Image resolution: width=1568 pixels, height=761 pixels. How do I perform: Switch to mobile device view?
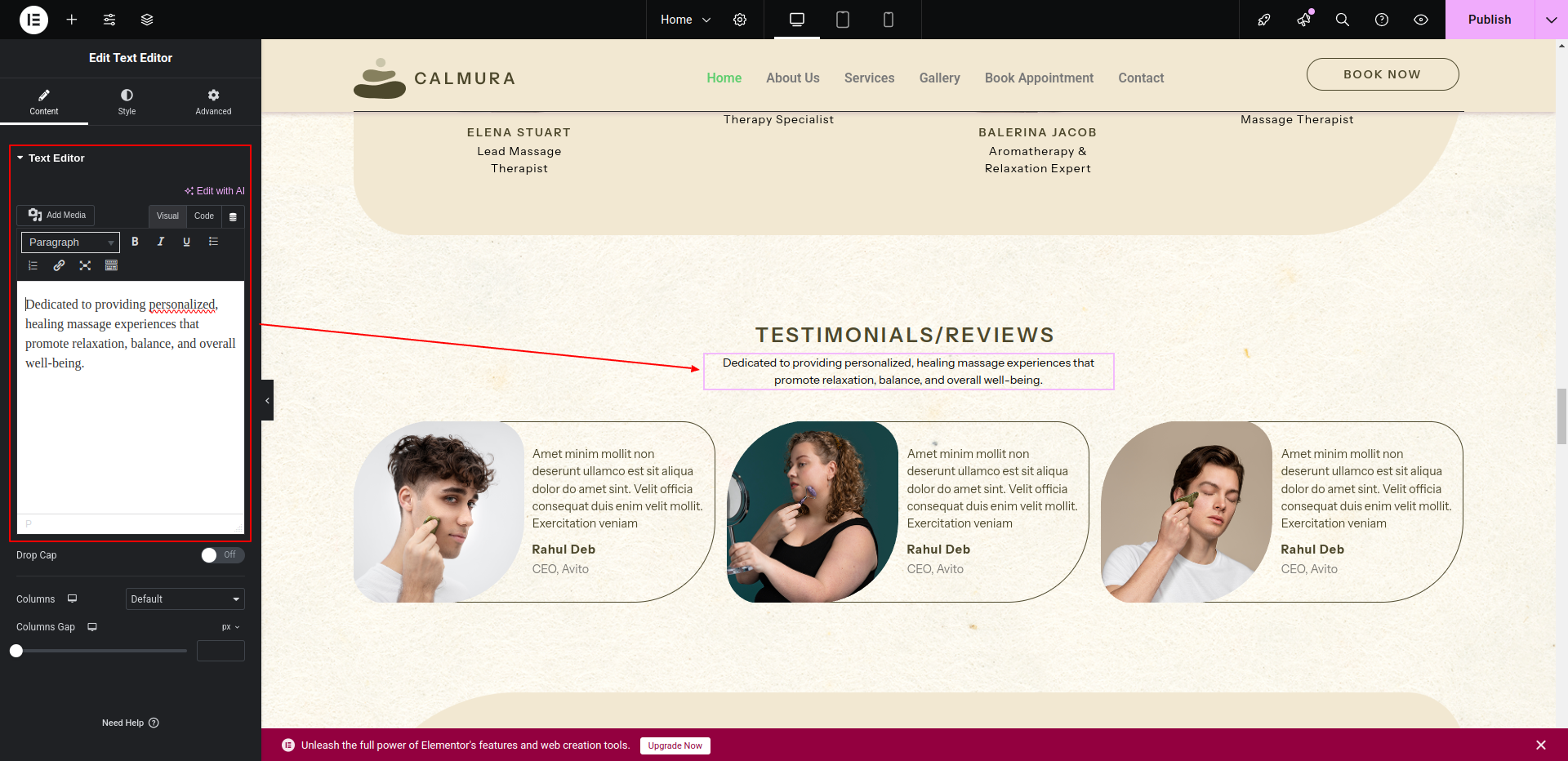coord(889,20)
